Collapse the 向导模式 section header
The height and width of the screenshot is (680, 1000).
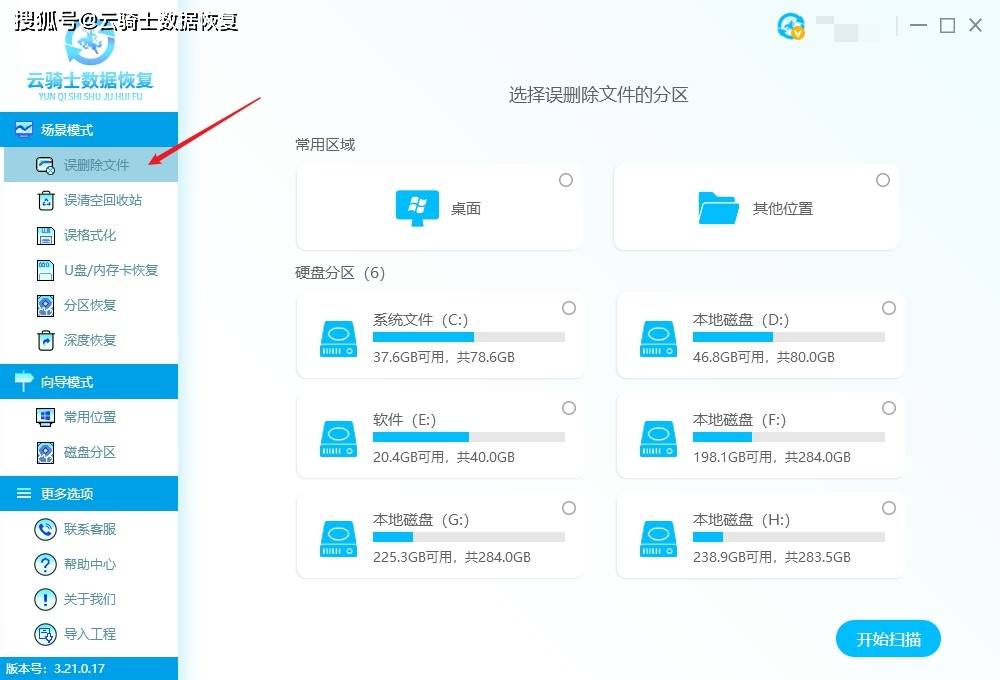pyautogui.click(x=89, y=381)
